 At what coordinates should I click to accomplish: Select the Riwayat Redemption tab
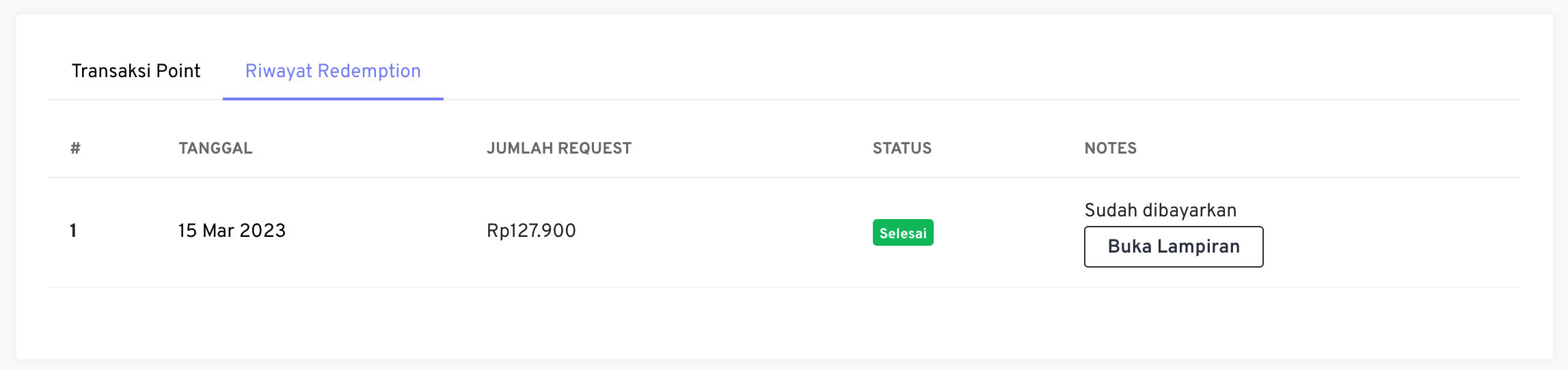(x=333, y=71)
